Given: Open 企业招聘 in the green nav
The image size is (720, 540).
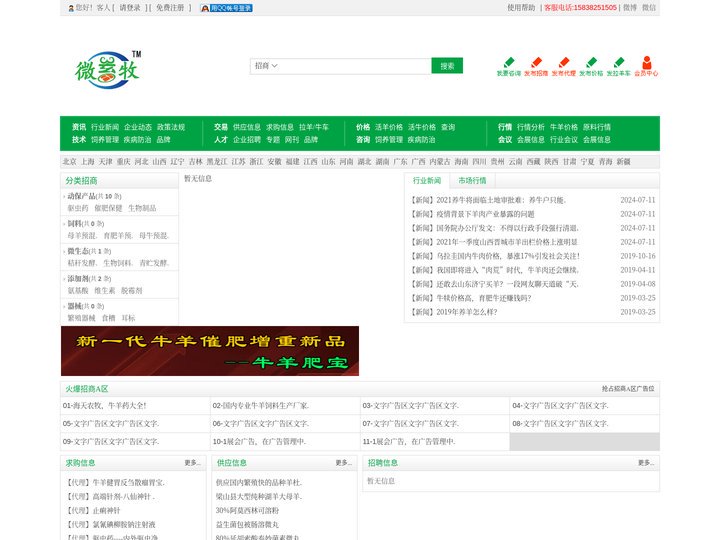Looking at the screenshot, I should (x=247, y=140).
